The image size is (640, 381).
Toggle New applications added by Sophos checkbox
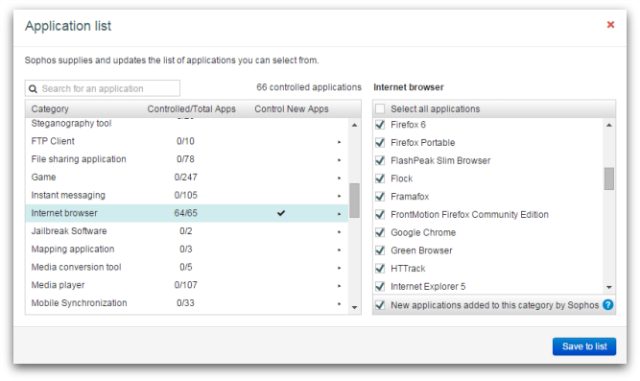point(380,305)
